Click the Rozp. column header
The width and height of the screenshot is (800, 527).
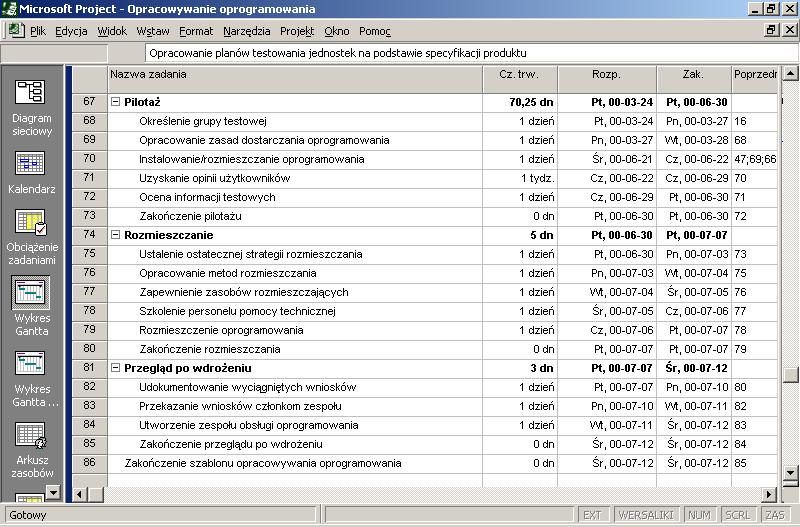[607, 79]
